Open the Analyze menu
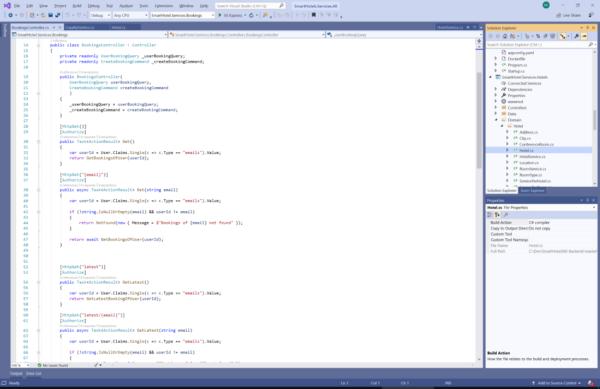 [126, 6]
